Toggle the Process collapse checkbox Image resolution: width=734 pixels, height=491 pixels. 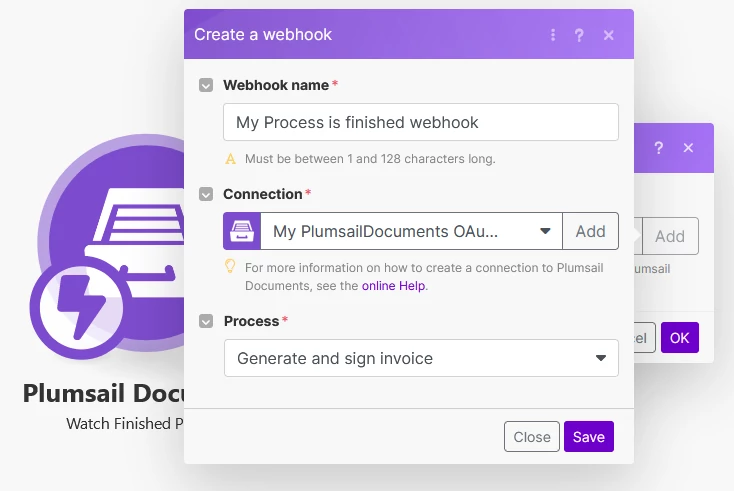(x=206, y=321)
